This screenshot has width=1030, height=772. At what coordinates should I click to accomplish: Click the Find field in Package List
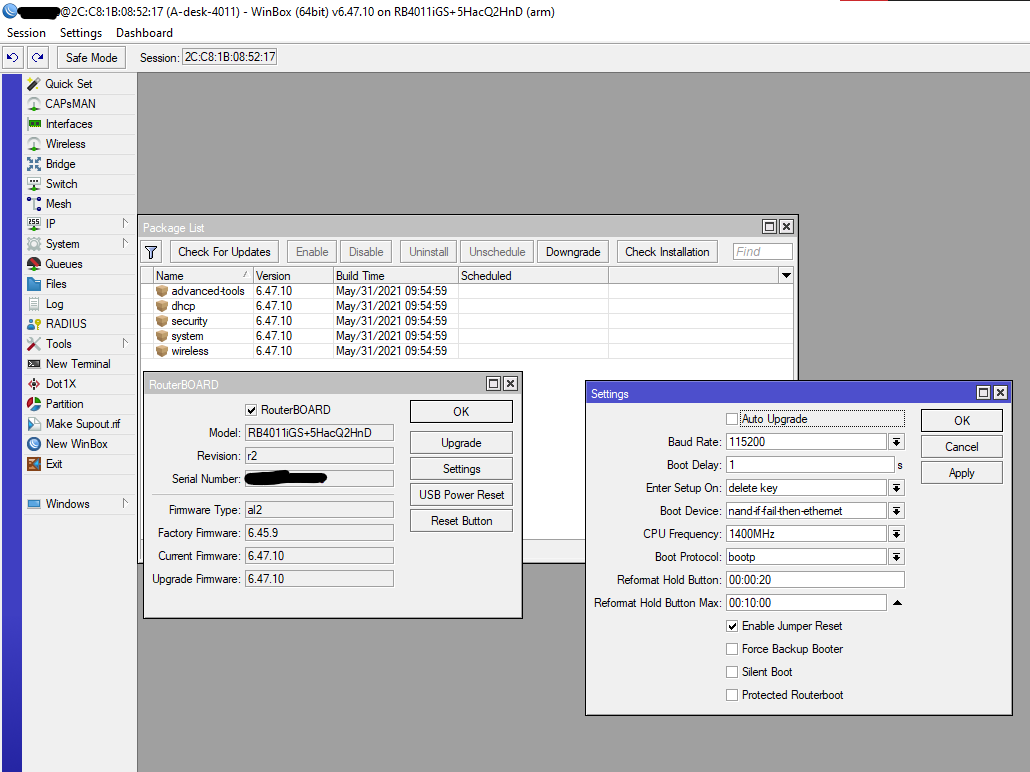(763, 252)
